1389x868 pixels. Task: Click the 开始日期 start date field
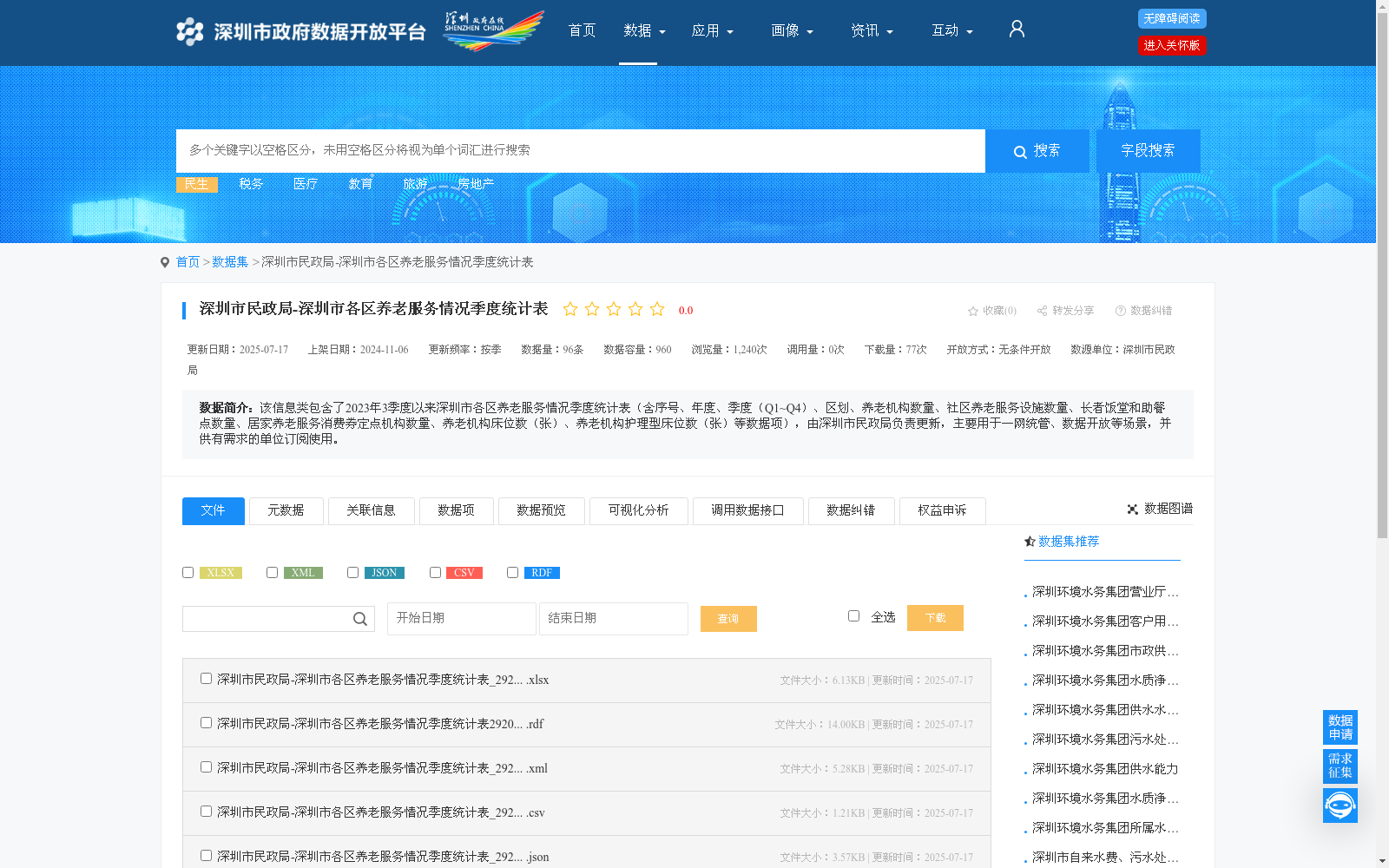pos(461,619)
